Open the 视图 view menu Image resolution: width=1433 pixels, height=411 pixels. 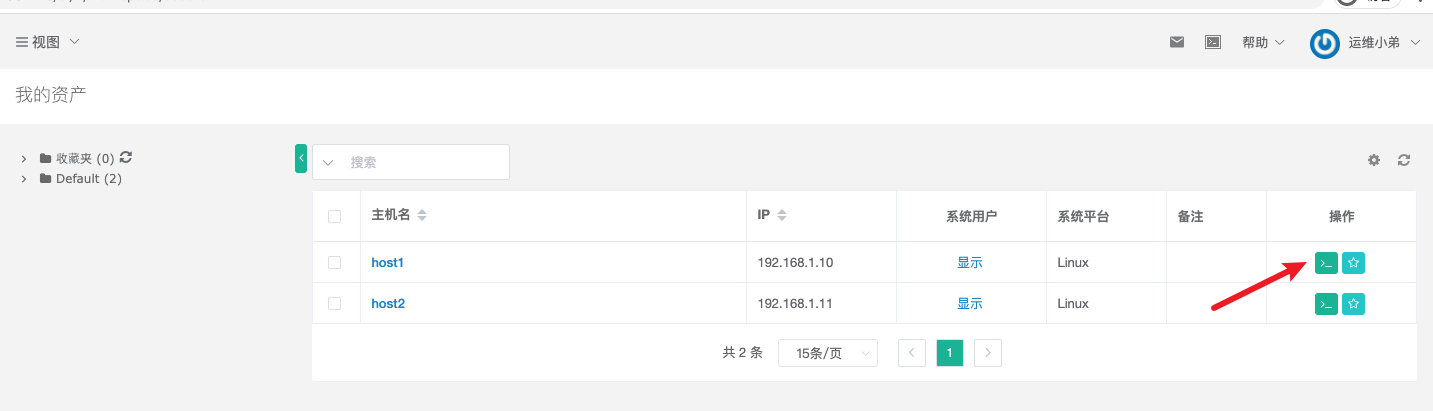coord(47,42)
